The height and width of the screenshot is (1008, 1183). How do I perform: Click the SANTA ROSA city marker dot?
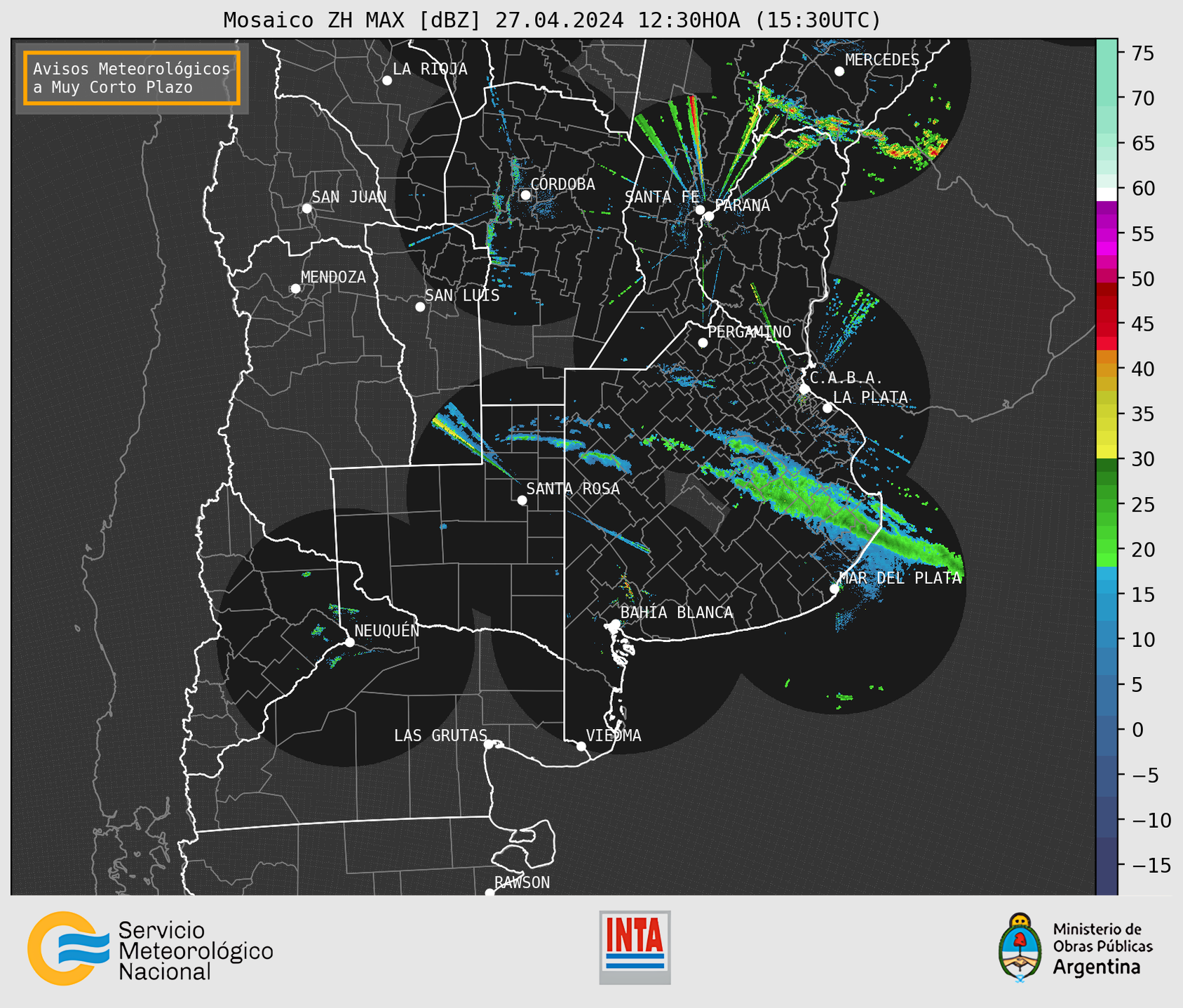(522, 500)
